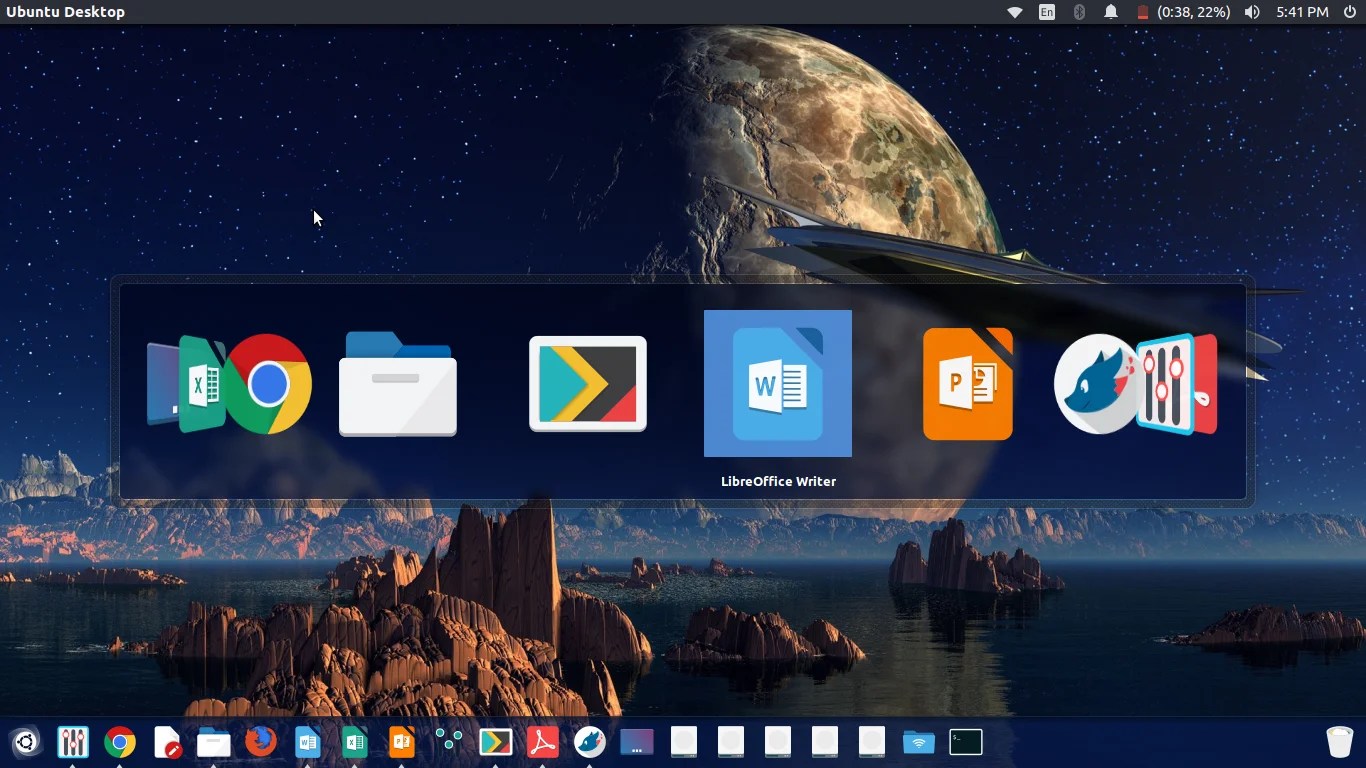Image resolution: width=1366 pixels, height=768 pixels.
Task: Open LibreOffice Writer from the dock
Action: pyautogui.click(x=308, y=742)
